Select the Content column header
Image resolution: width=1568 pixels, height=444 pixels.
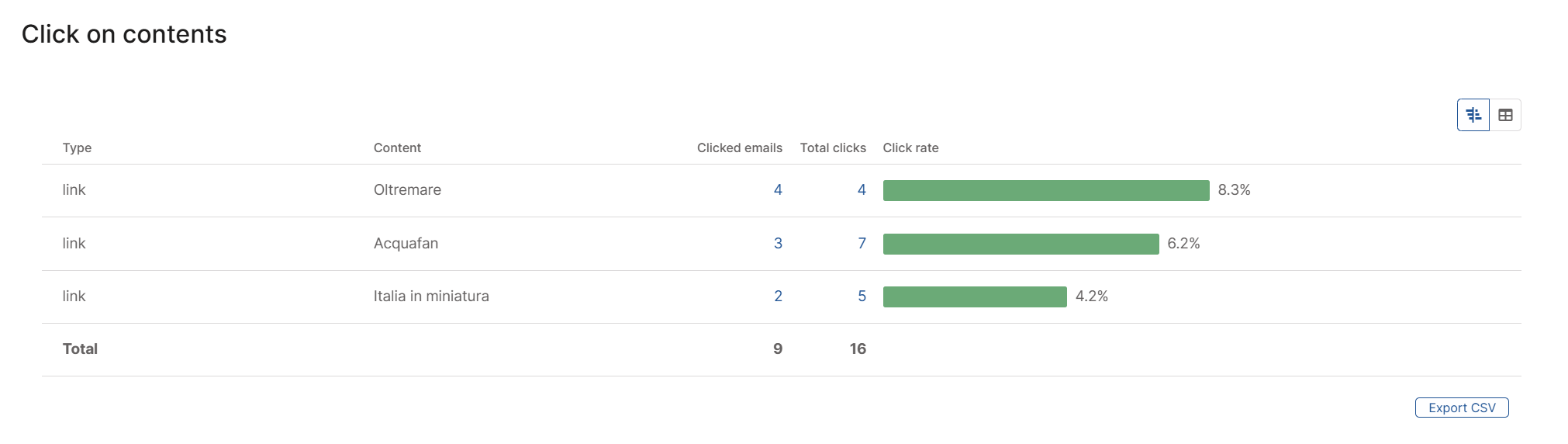pos(397,147)
